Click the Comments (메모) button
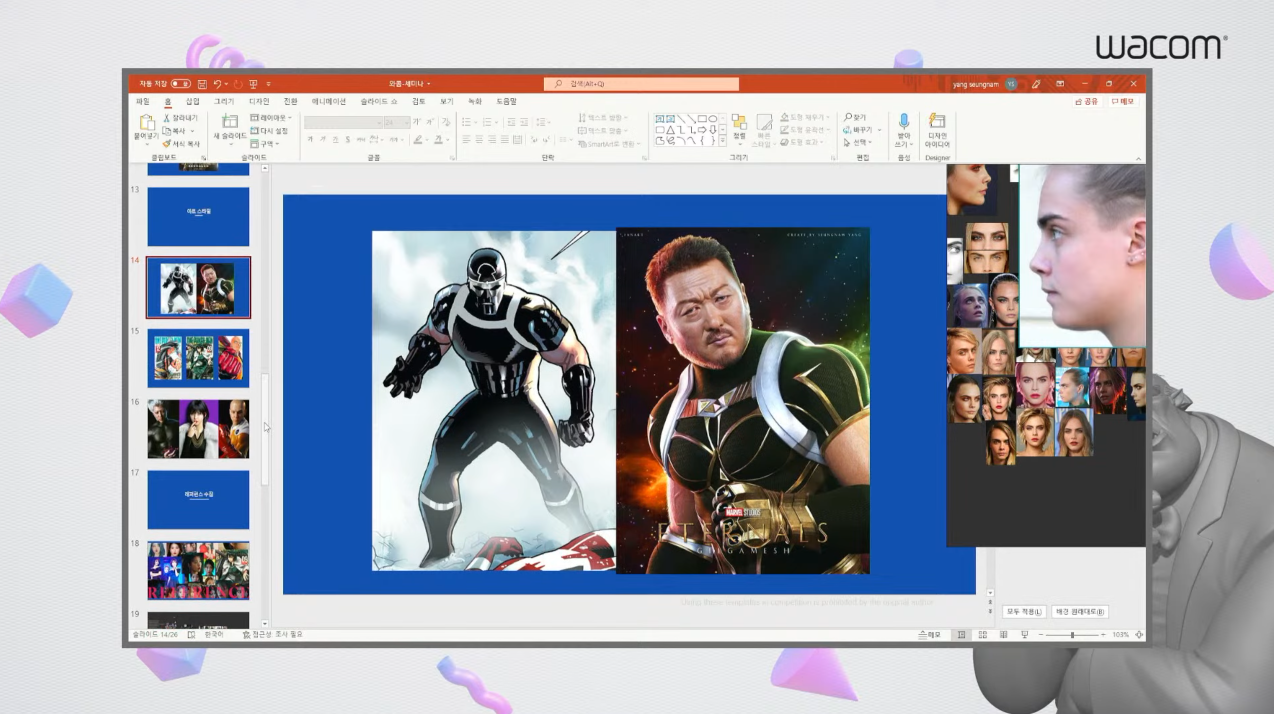This screenshot has width=1274, height=714. point(1122,101)
